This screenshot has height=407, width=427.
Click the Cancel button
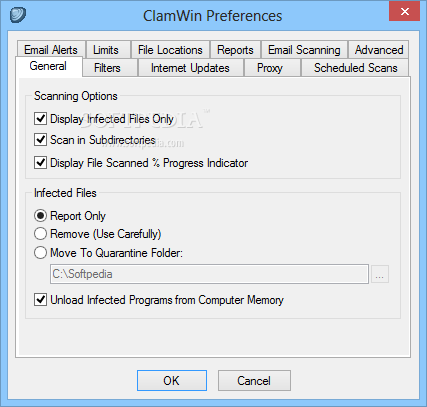tap(254, 380)
